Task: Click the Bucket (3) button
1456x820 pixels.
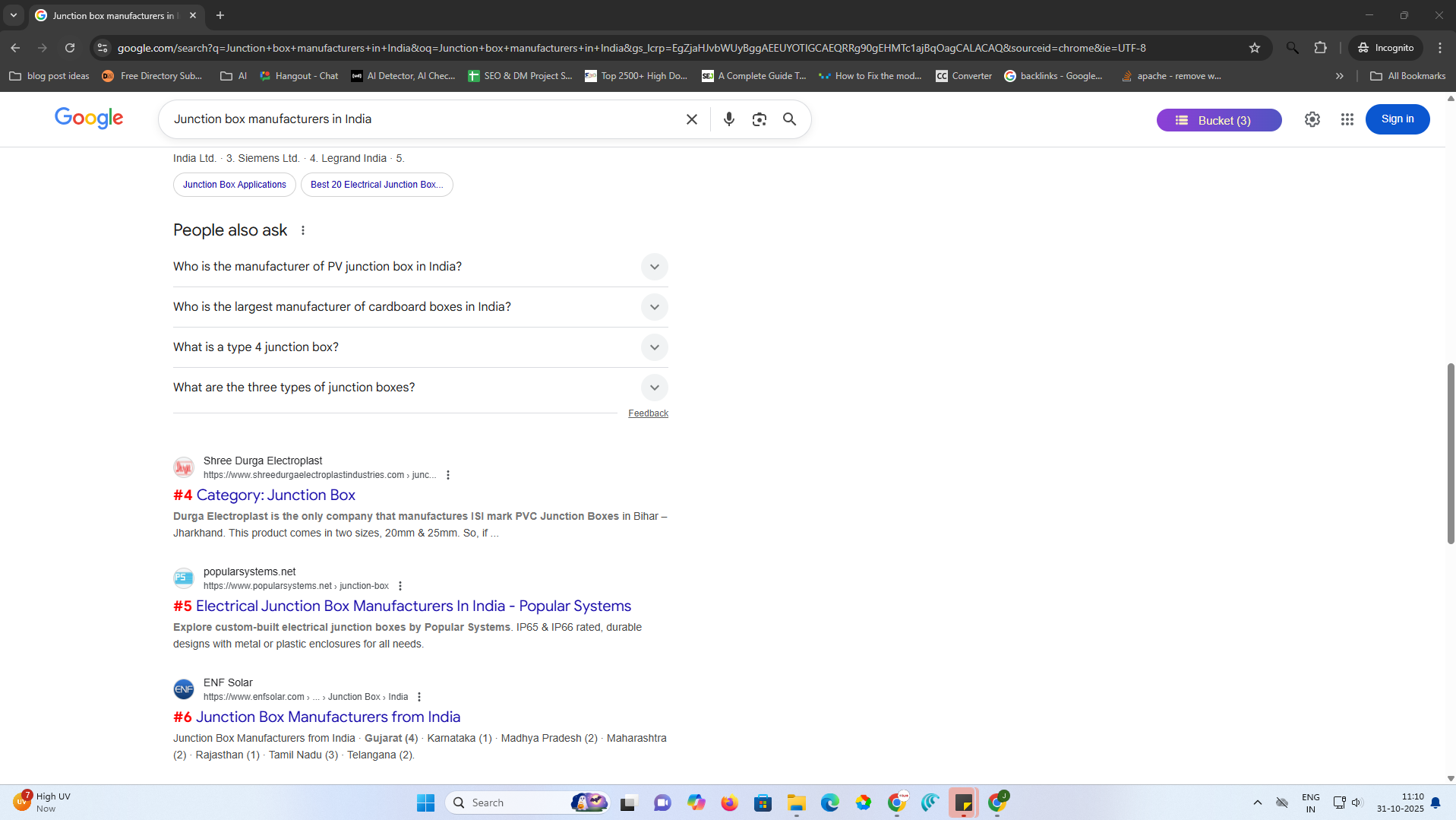Action: click(1218, 120)
